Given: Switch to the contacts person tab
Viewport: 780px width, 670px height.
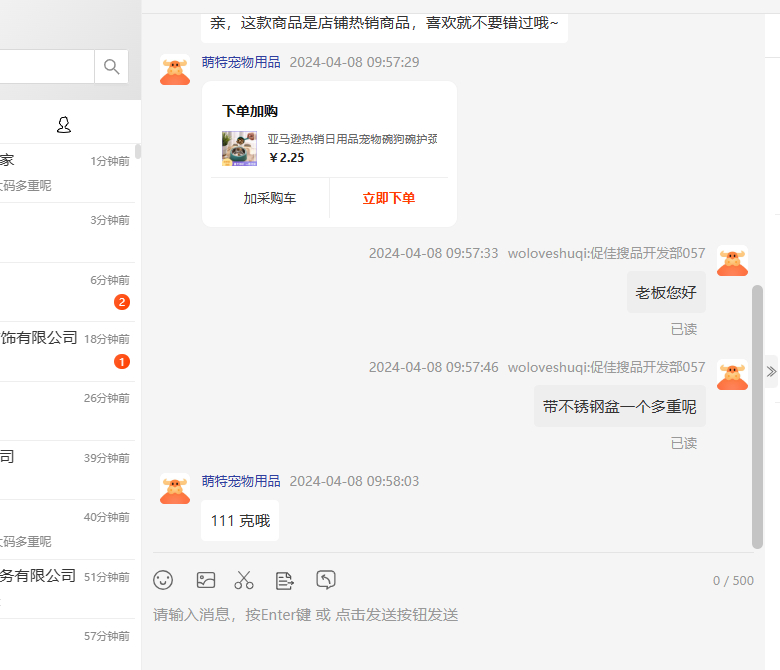Looking at the screenshot, I should (x=64, y=125).
